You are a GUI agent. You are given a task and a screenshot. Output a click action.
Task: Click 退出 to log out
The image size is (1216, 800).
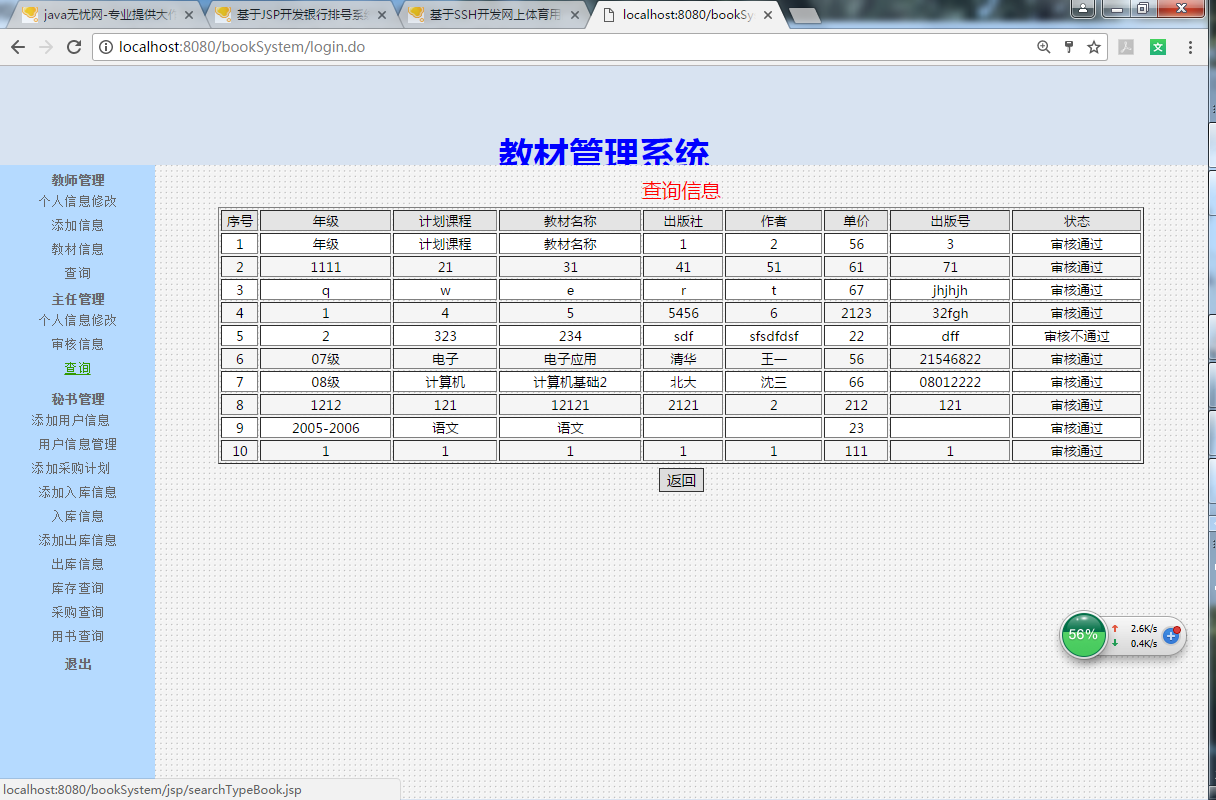(78, 664)
